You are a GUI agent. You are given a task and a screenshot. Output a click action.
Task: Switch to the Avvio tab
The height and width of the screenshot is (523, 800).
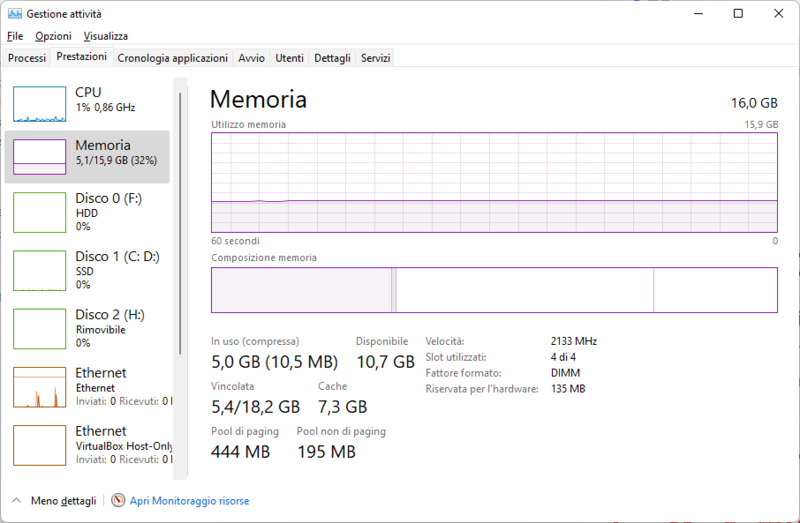click(x=251, y=58)
